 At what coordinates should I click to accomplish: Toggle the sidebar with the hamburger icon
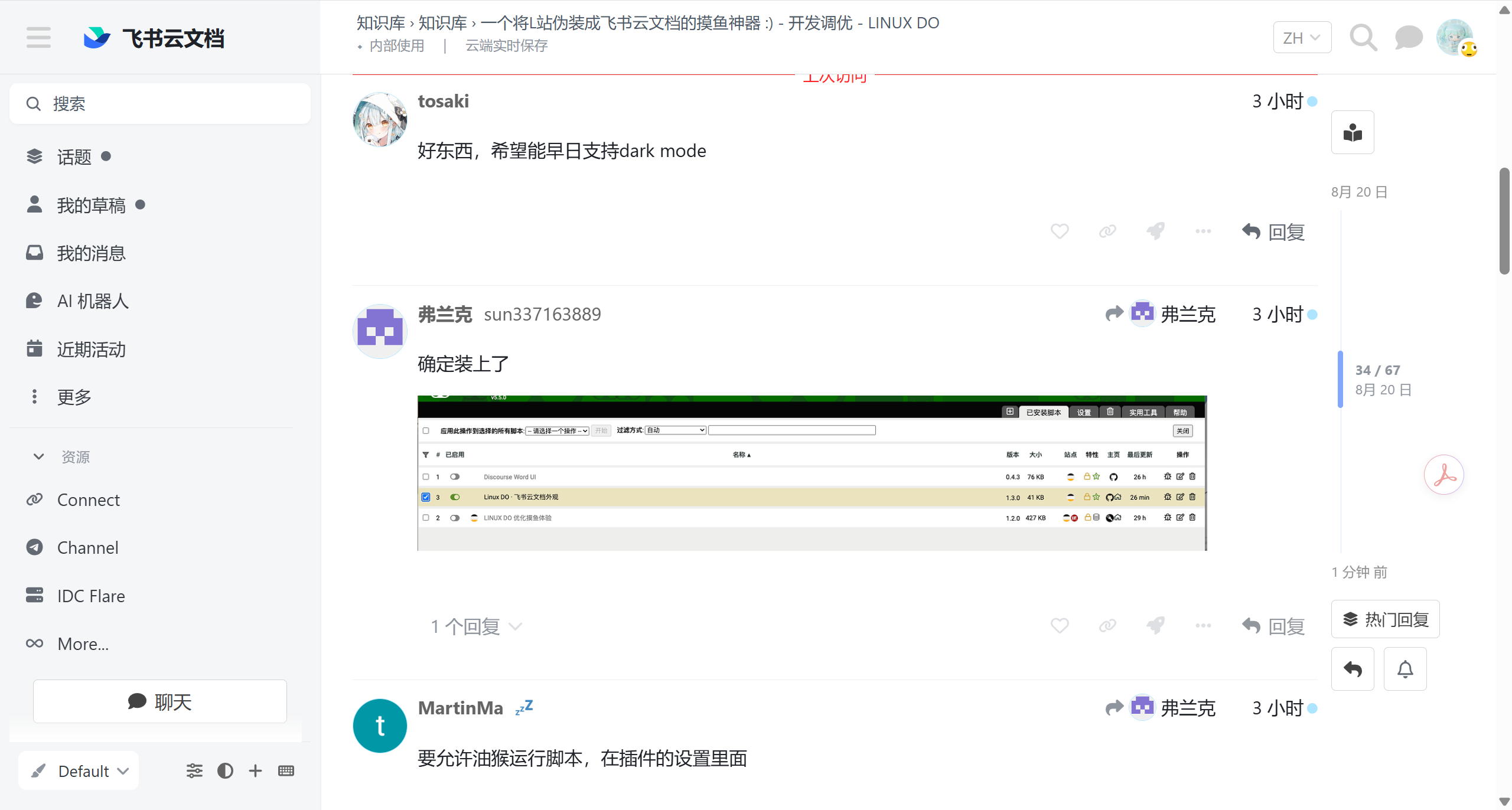click(x=38, y=38)
